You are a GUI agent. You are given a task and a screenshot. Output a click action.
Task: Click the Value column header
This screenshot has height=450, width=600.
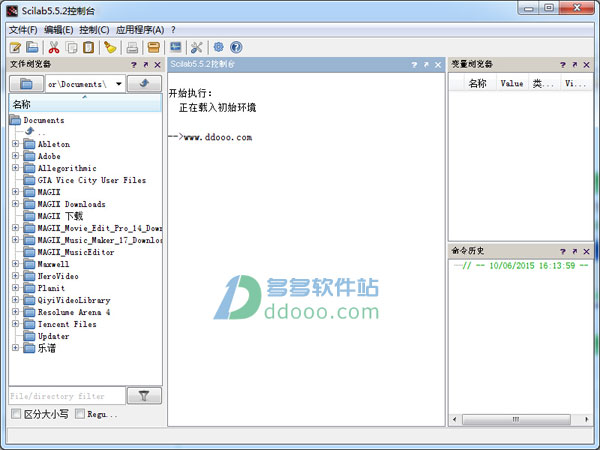512,83
